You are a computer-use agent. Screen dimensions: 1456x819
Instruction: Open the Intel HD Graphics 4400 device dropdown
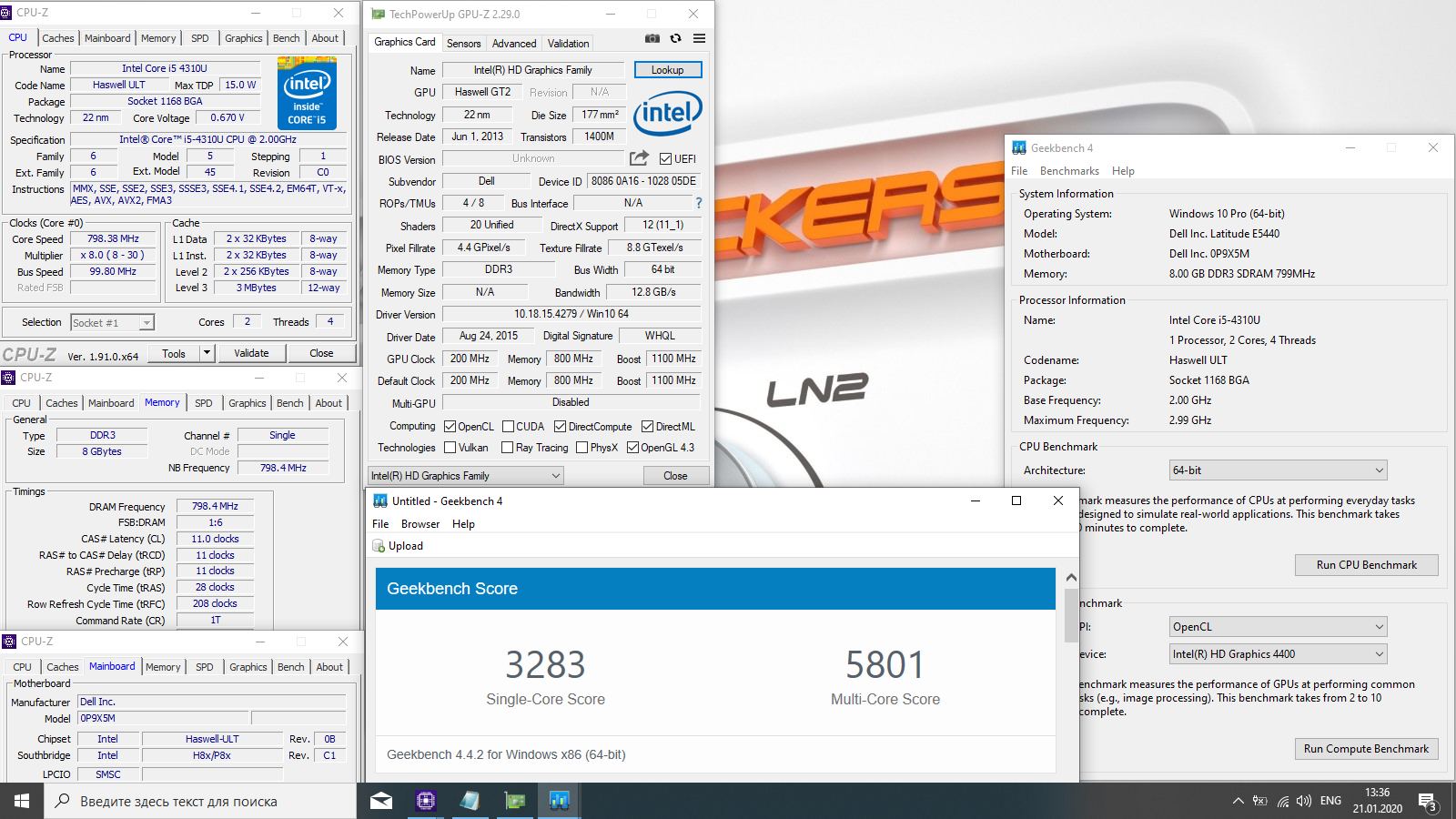point(1278,654)
